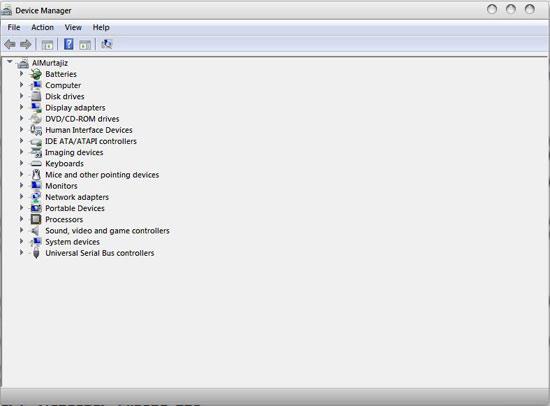
Task: Click the Show/Hide Console Tree toolbar icon
Action: point(47,45)
